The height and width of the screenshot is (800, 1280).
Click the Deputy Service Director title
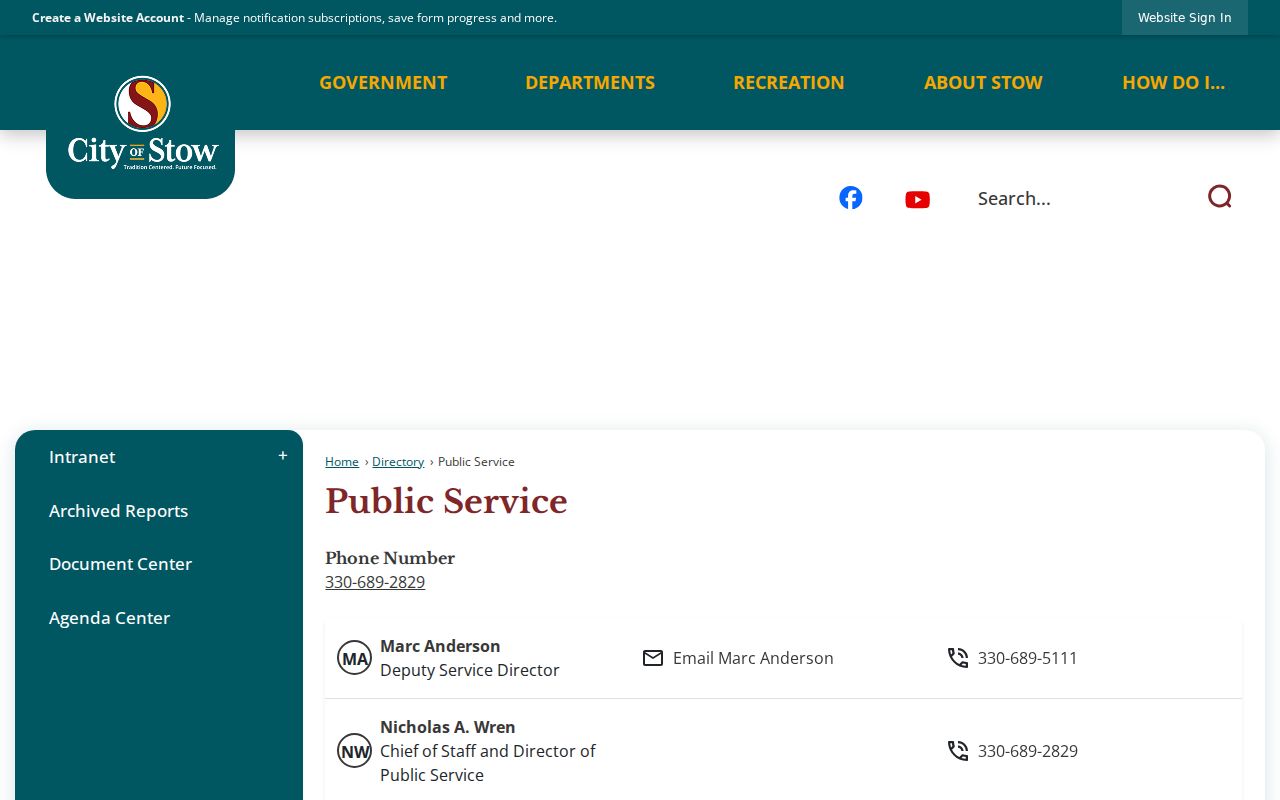(470, 670)
